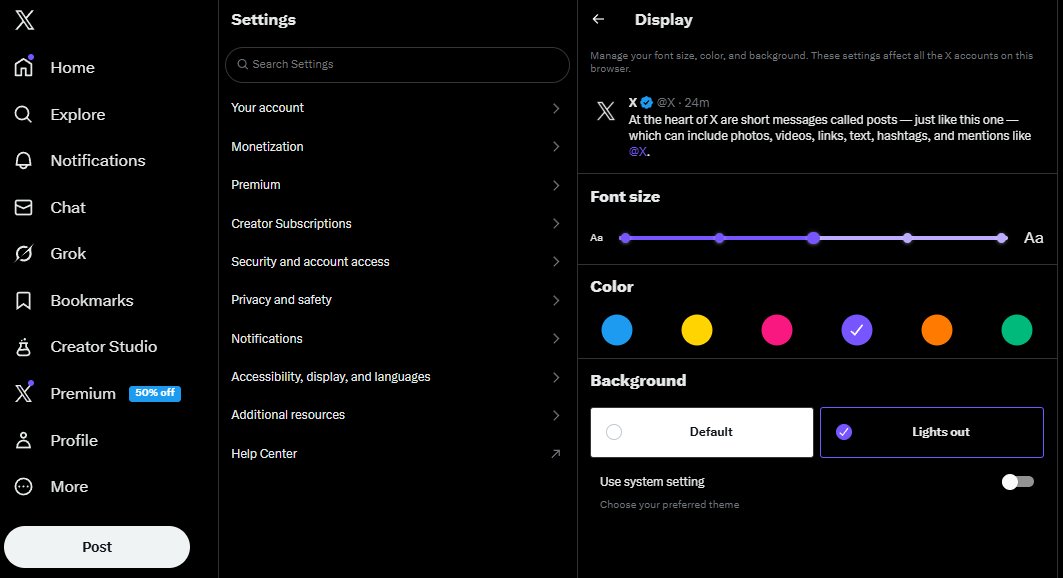Open the Explore label in the sidebar
Screen dimensions: 1063x578
[78, 115]
